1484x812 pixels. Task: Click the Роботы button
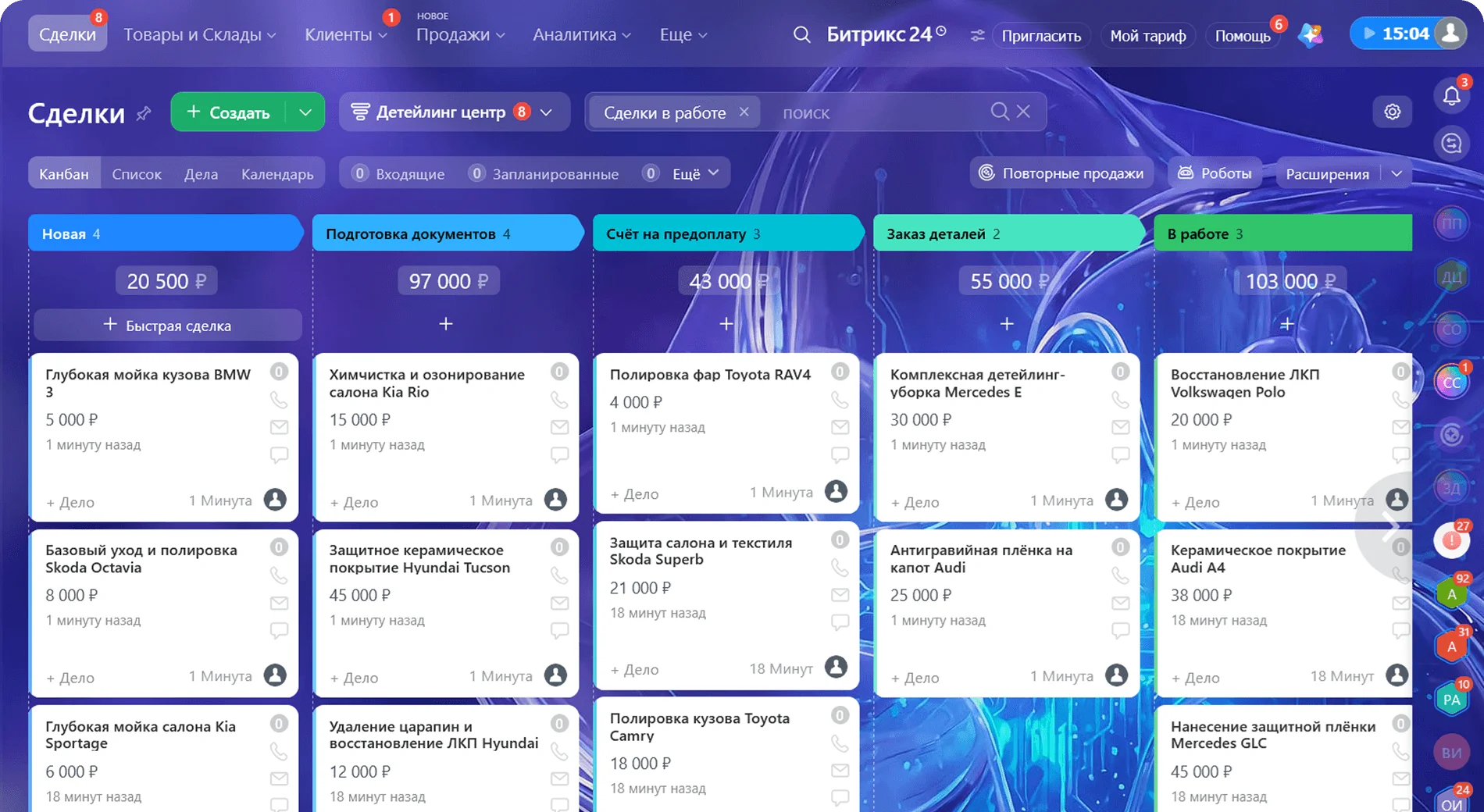pyautogui.click(x=1215, y=173)
